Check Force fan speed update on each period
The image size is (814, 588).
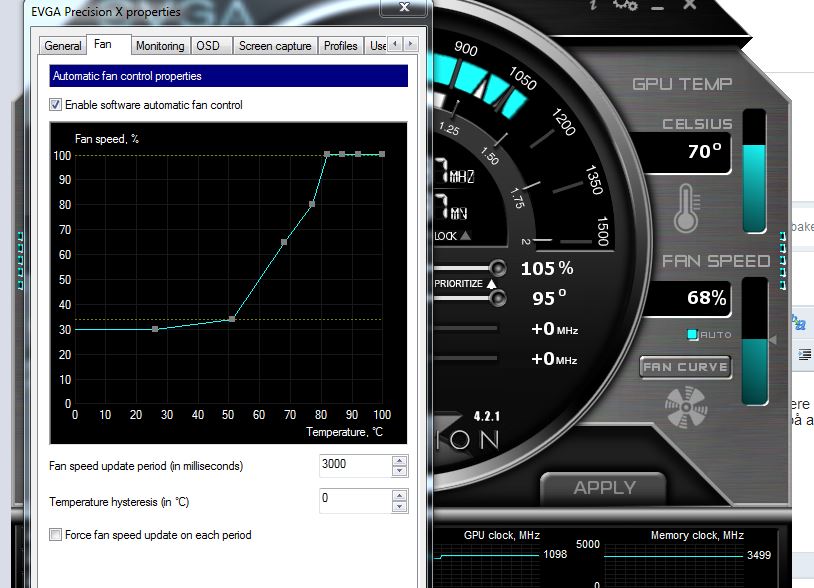tap(55, 535)
